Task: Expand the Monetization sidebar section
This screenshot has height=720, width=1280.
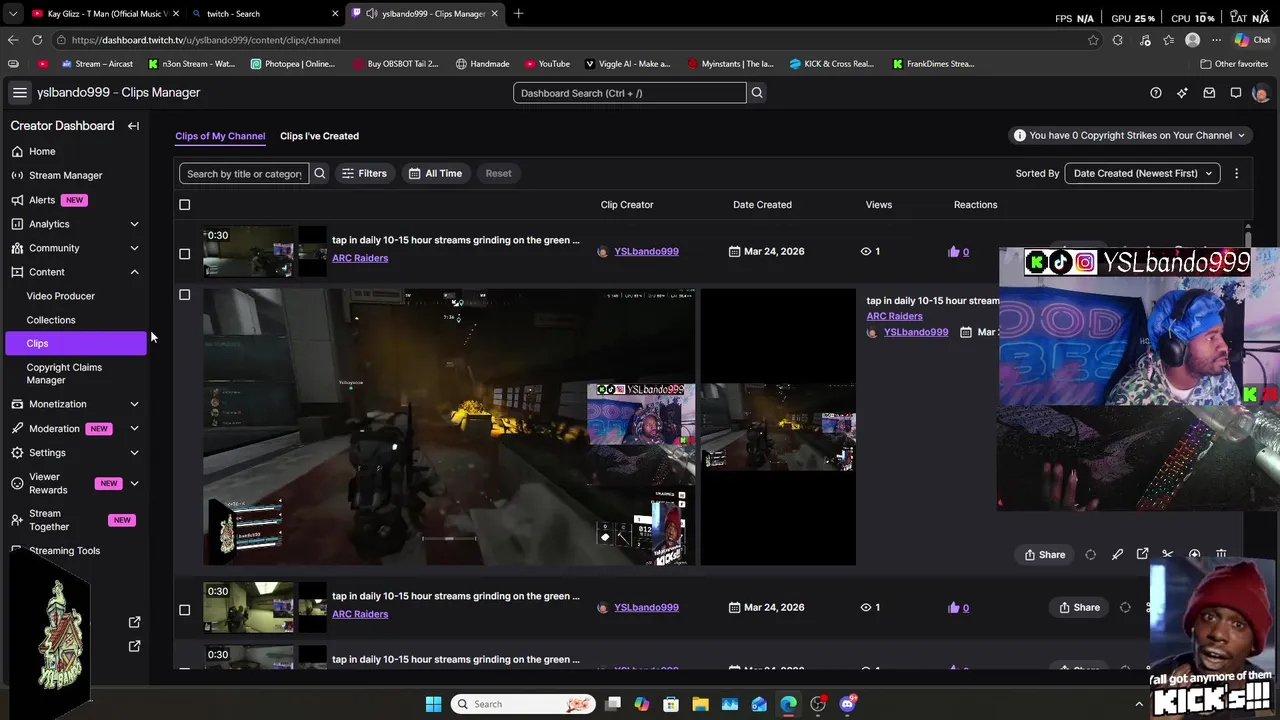Action: tap(134, 404)
